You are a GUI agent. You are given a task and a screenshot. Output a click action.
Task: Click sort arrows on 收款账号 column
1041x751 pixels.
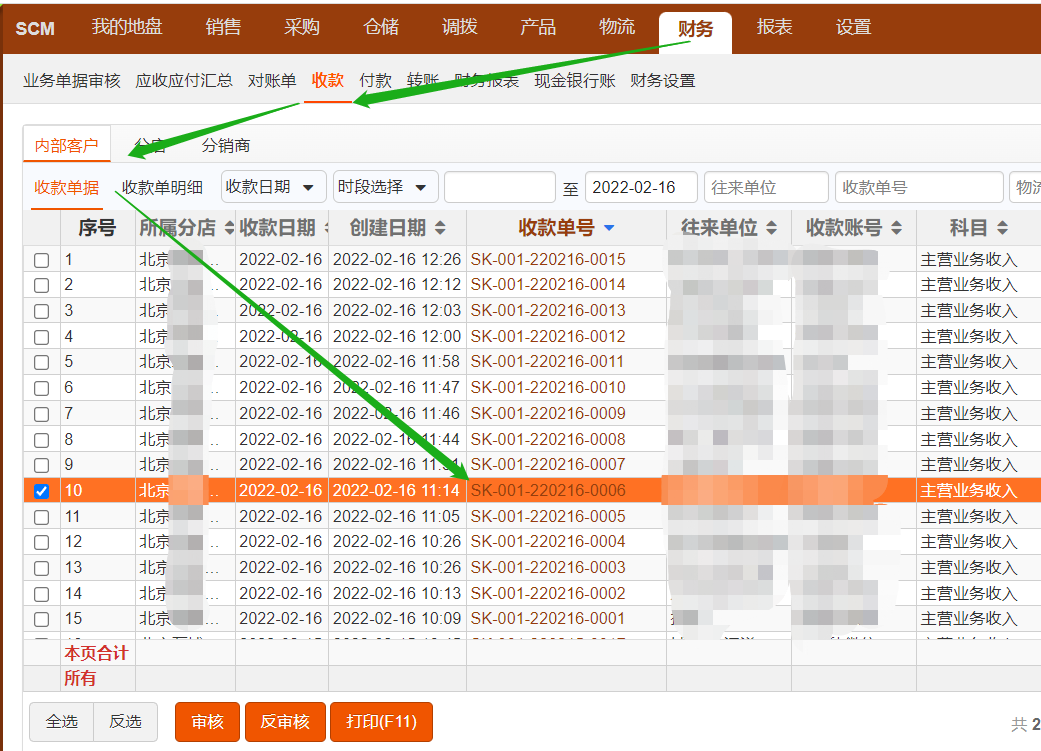tap(896, 228)
